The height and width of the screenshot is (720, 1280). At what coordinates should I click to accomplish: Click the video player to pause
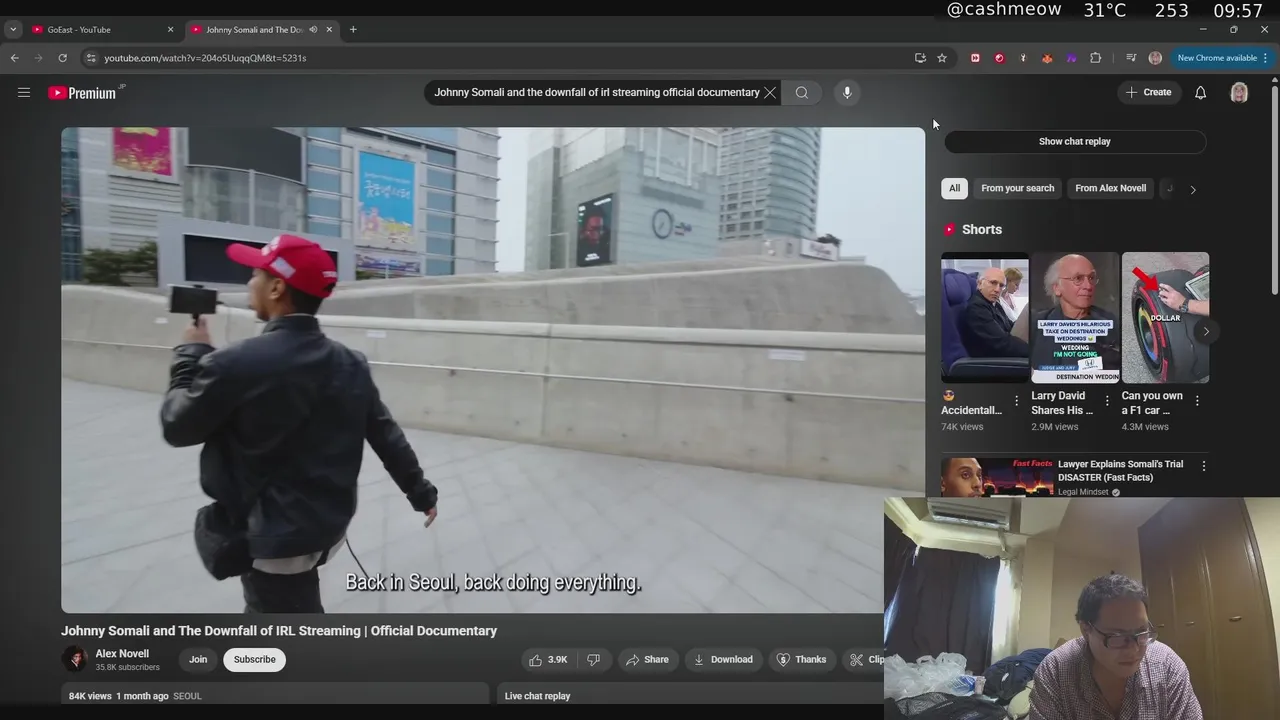click(492, 370)
